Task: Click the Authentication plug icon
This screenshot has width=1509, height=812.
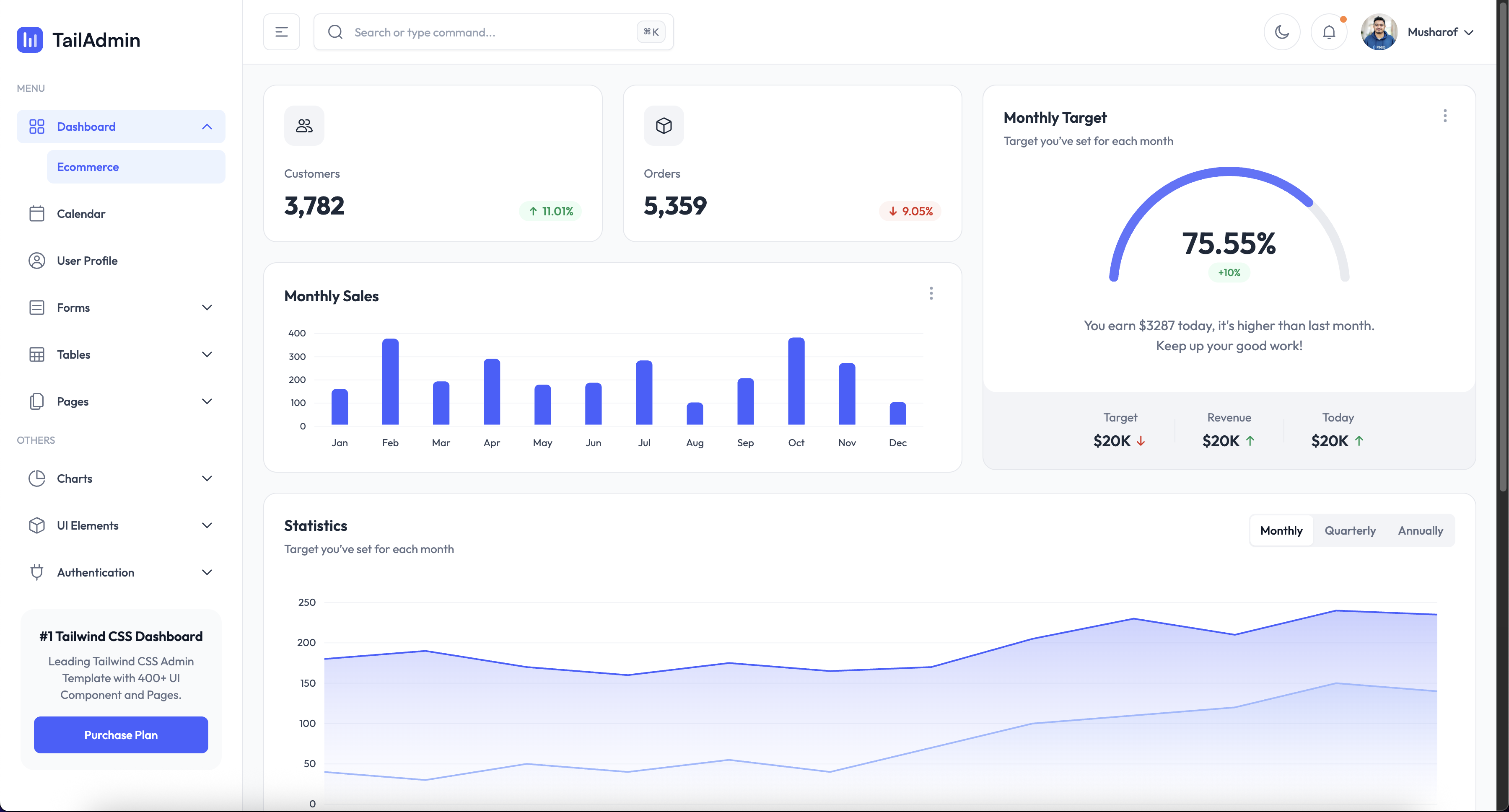Action: point(37,572)
